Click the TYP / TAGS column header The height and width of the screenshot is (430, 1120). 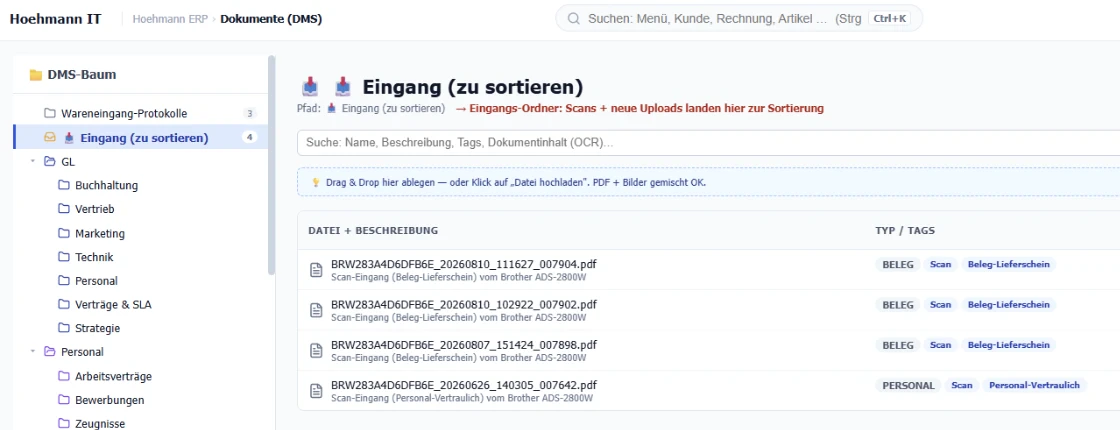coord(905,231)
